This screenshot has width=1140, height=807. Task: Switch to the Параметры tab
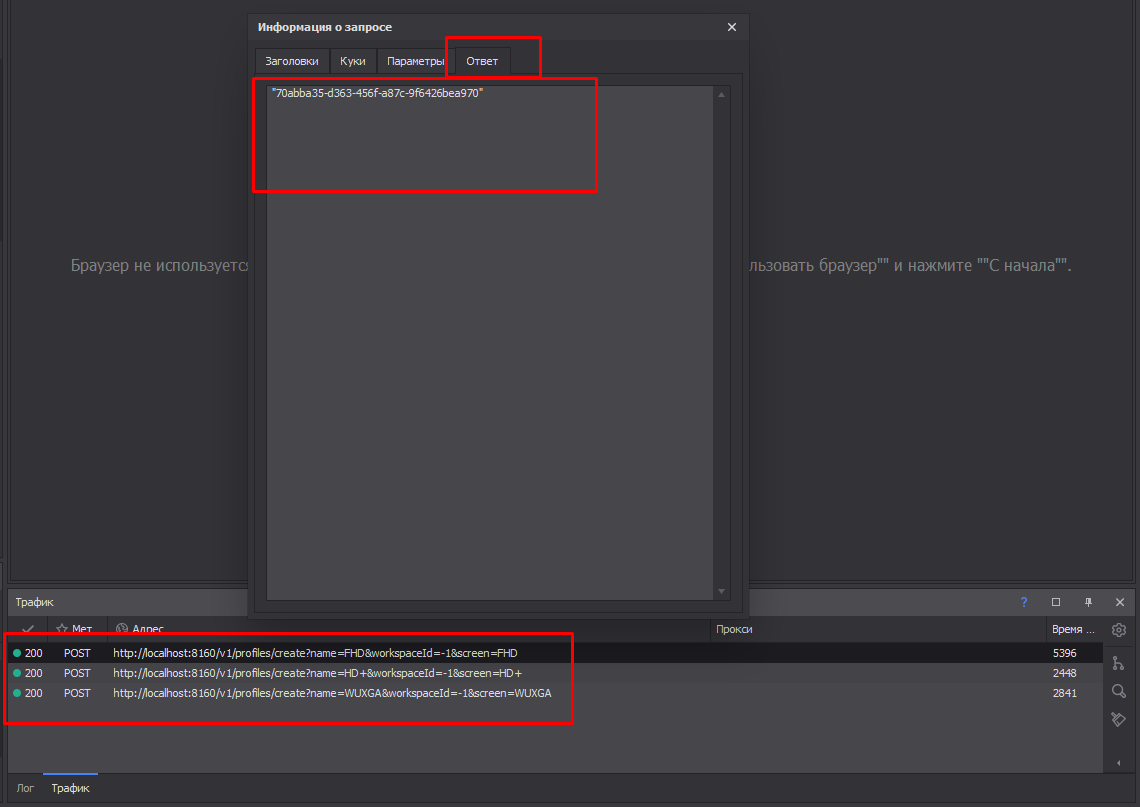(x=415, y=61)
